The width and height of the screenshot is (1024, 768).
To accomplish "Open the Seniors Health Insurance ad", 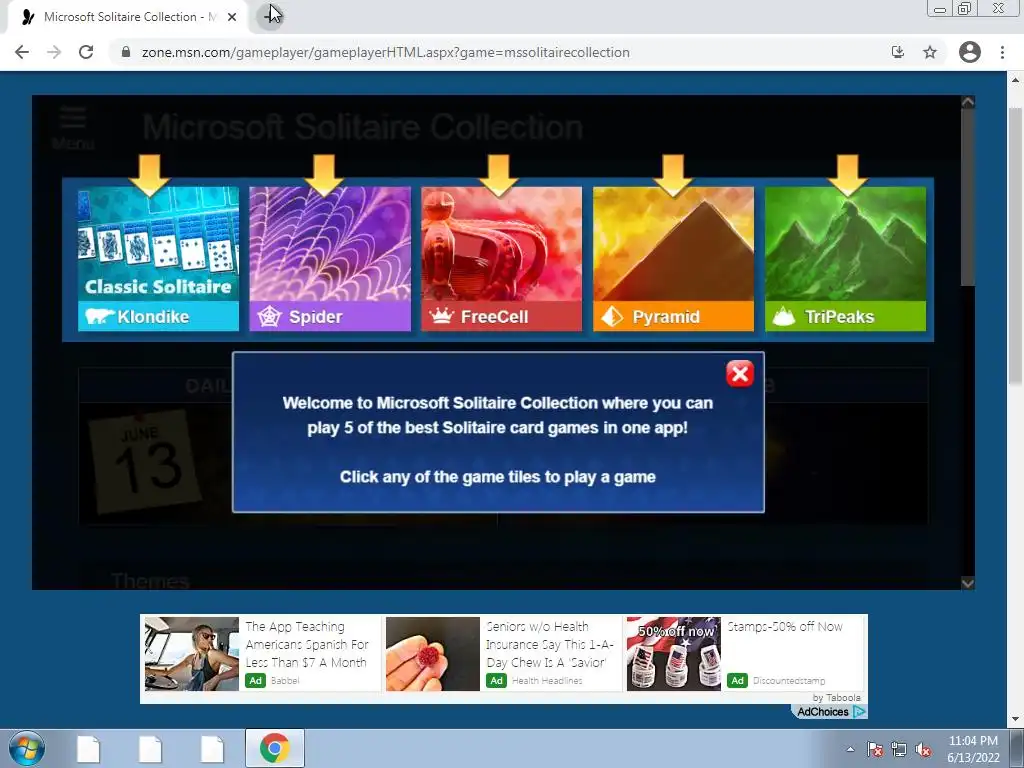I will click(503, 654).
